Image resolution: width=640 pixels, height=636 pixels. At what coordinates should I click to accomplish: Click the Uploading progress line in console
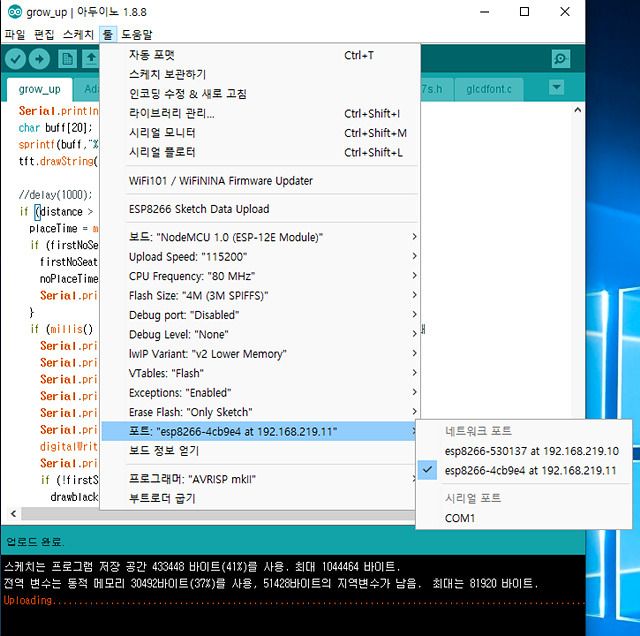point(293,600)
